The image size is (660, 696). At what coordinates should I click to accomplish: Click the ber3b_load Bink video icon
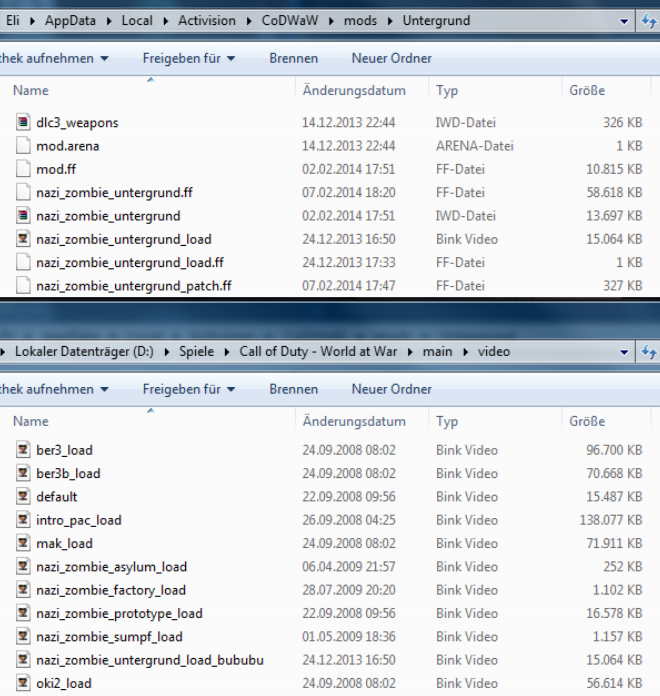pos(23,473)
